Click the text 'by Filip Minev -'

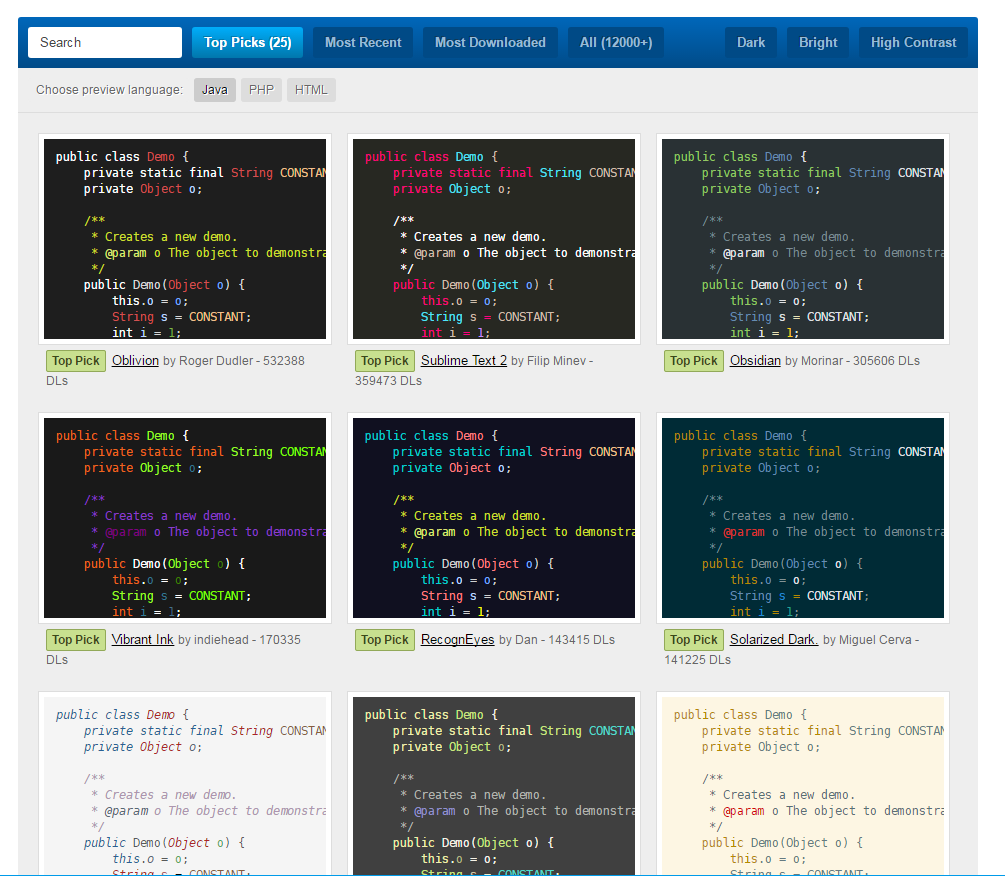pyautogui.click(x=552, y=361)
